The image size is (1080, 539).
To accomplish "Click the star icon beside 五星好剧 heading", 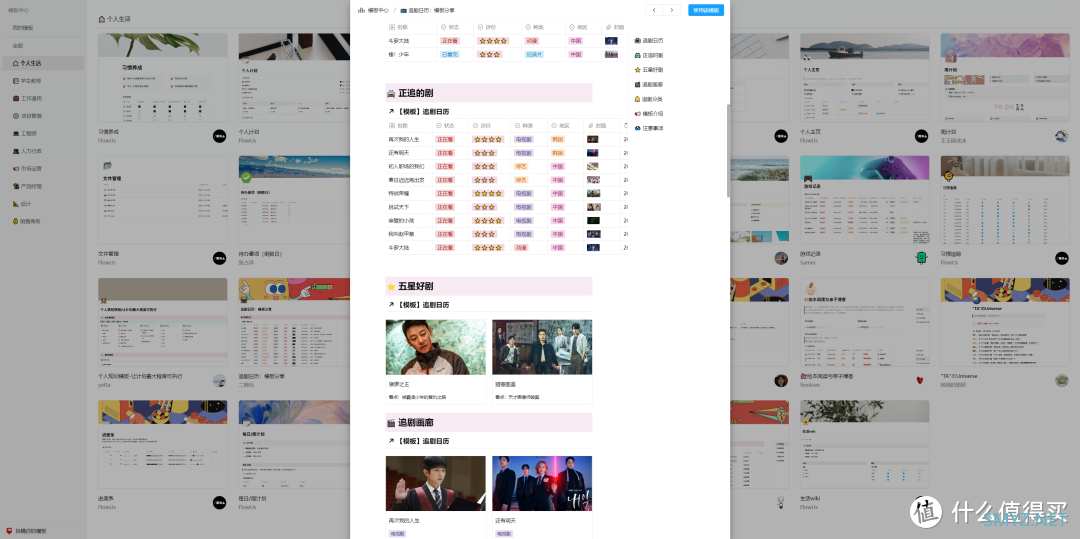I will tap(391, 286).
